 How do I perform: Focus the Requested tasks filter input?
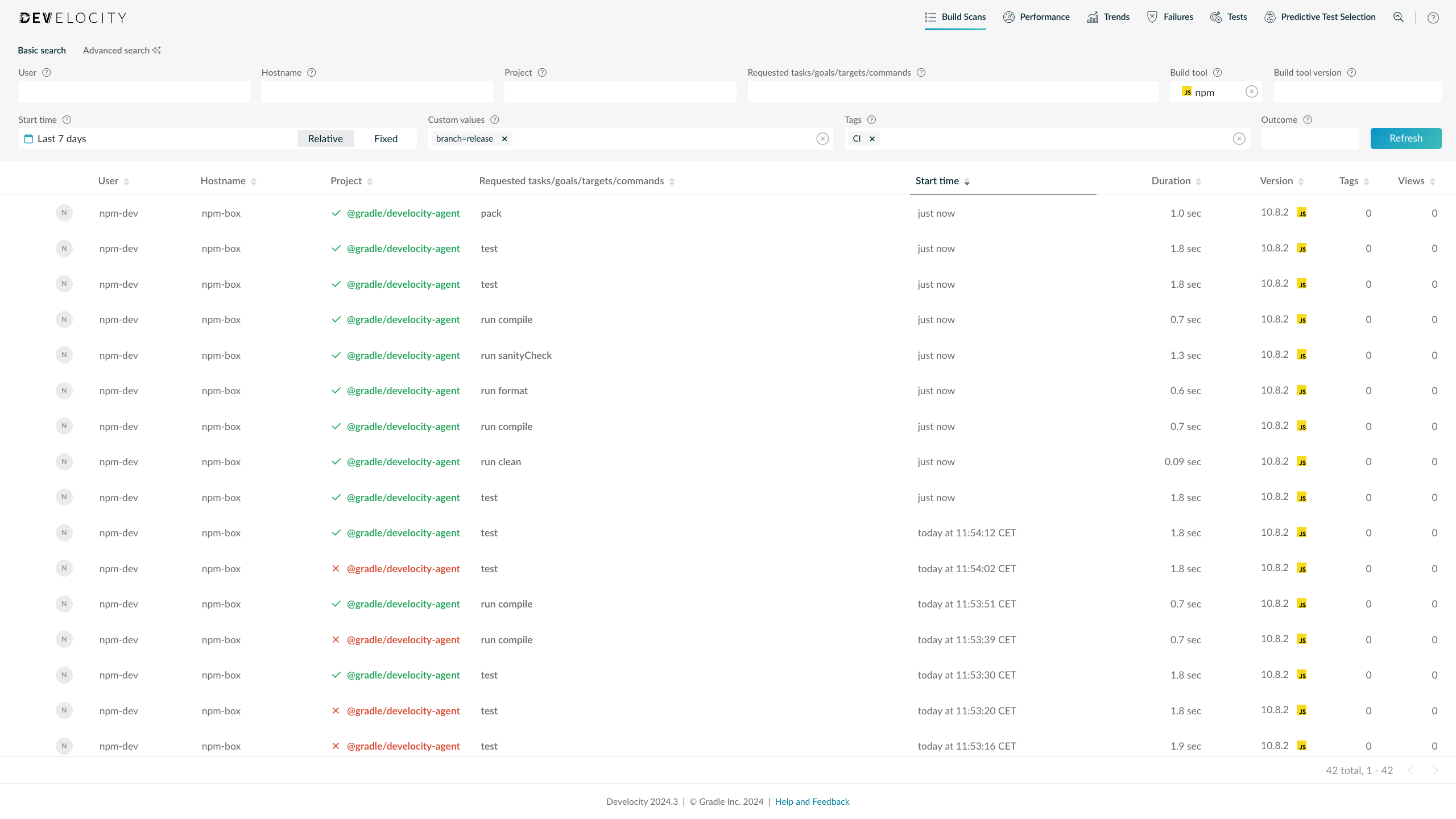click(x=953, y=92)
